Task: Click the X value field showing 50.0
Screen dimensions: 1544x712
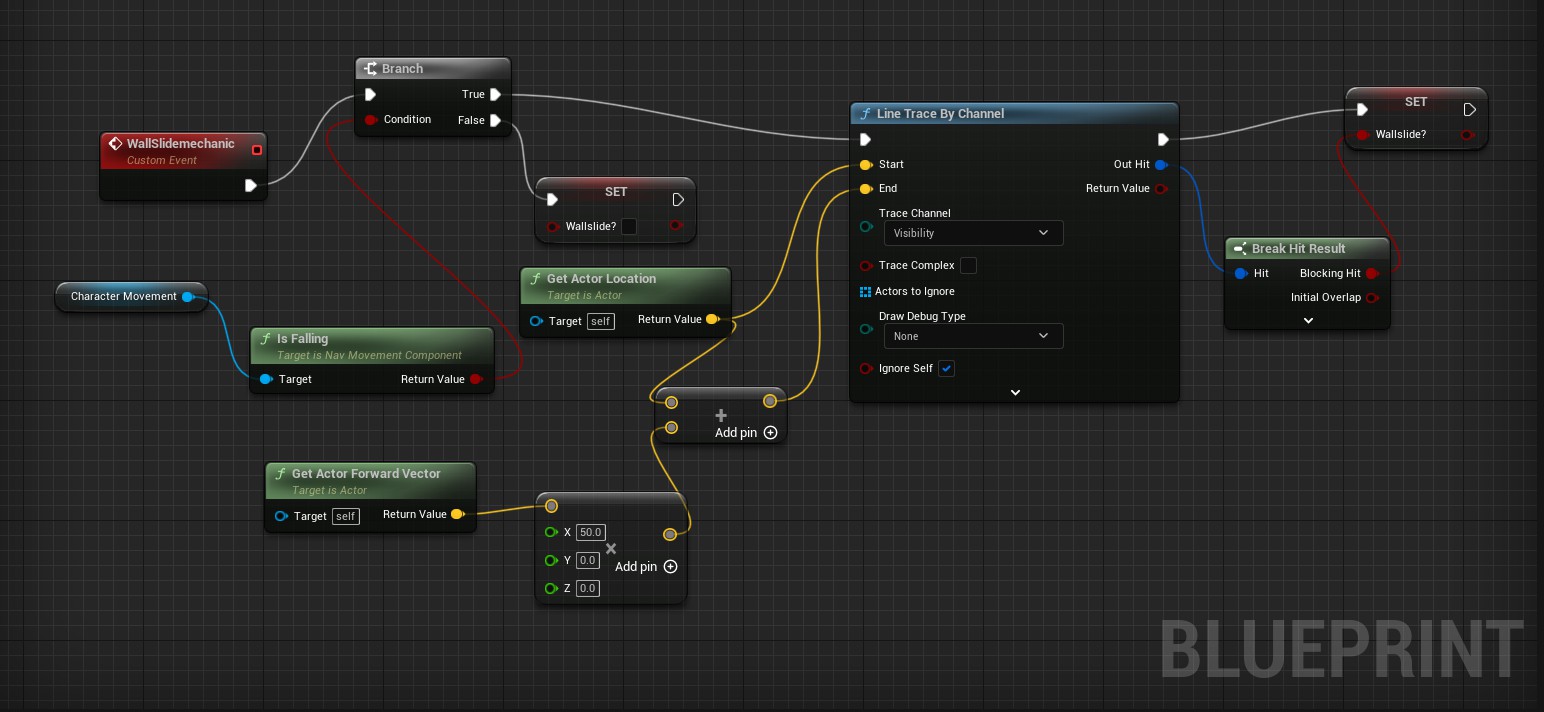Action: [591, 533]
